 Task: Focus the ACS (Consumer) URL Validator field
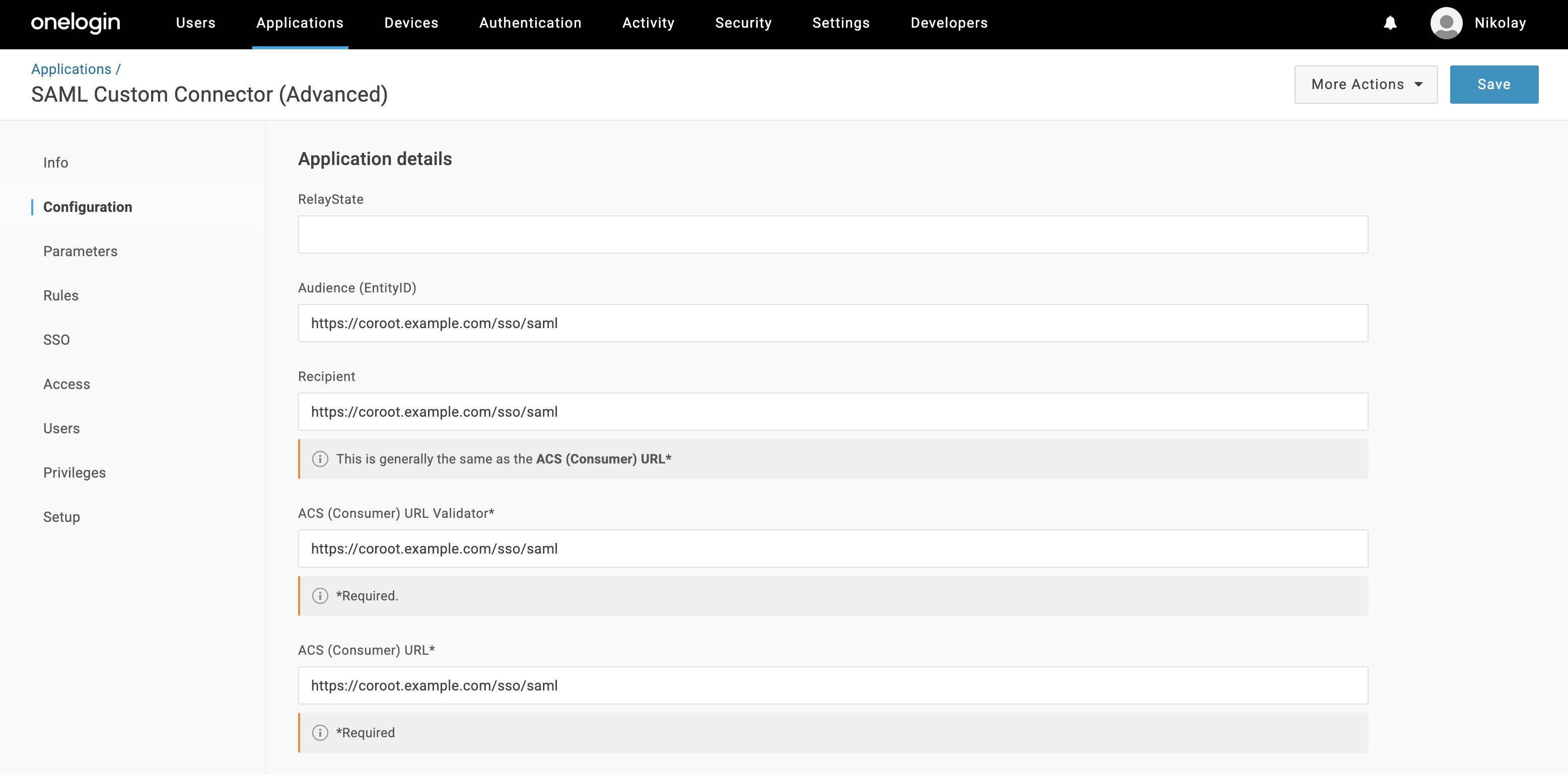coord(833,549)
